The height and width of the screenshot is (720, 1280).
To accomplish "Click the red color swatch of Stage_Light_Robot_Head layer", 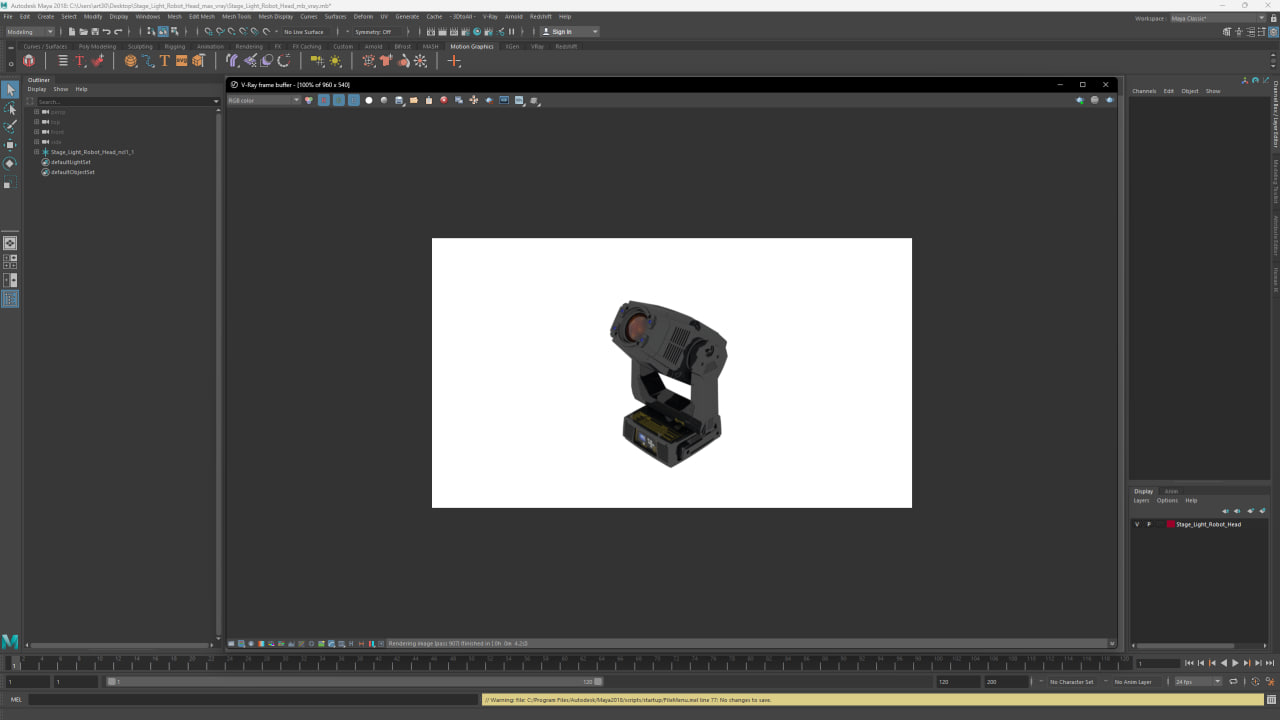I will pyautogui.click(x=1171, y=524).
